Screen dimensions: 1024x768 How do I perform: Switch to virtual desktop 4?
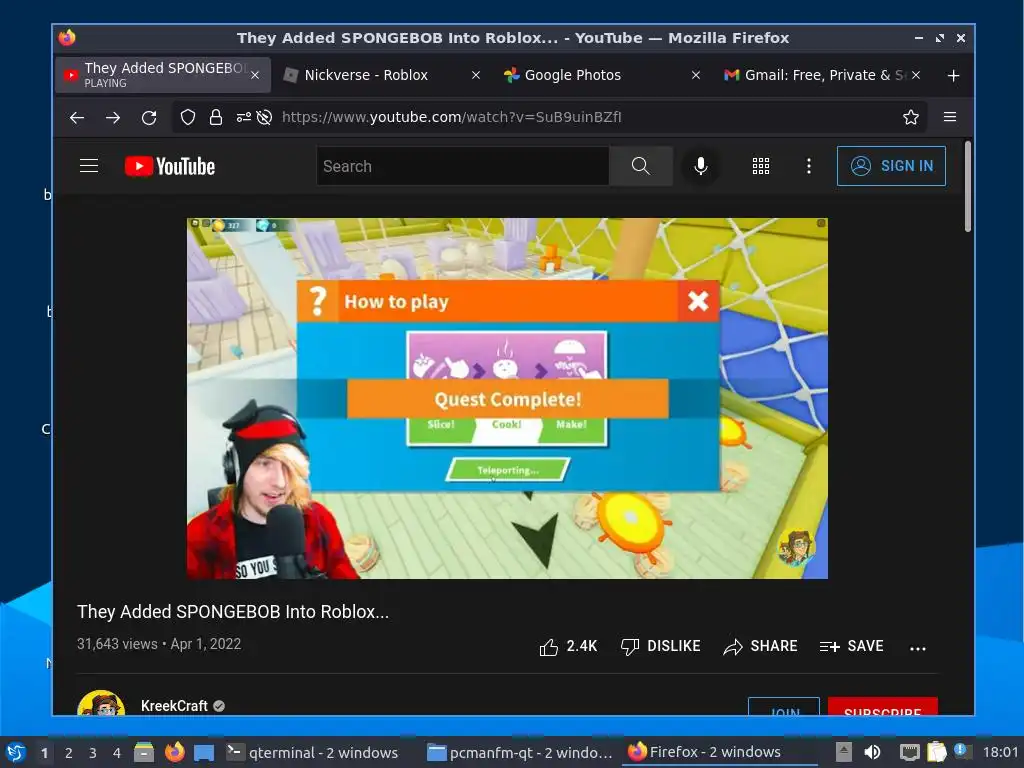click(x=117, y=753)
